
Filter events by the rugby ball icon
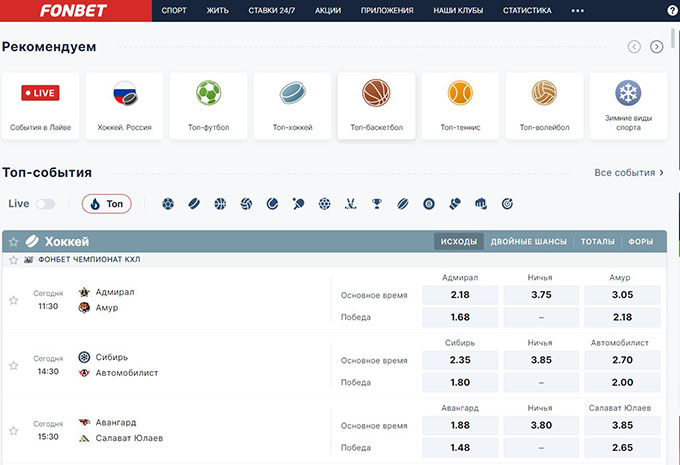click(403, 203)
